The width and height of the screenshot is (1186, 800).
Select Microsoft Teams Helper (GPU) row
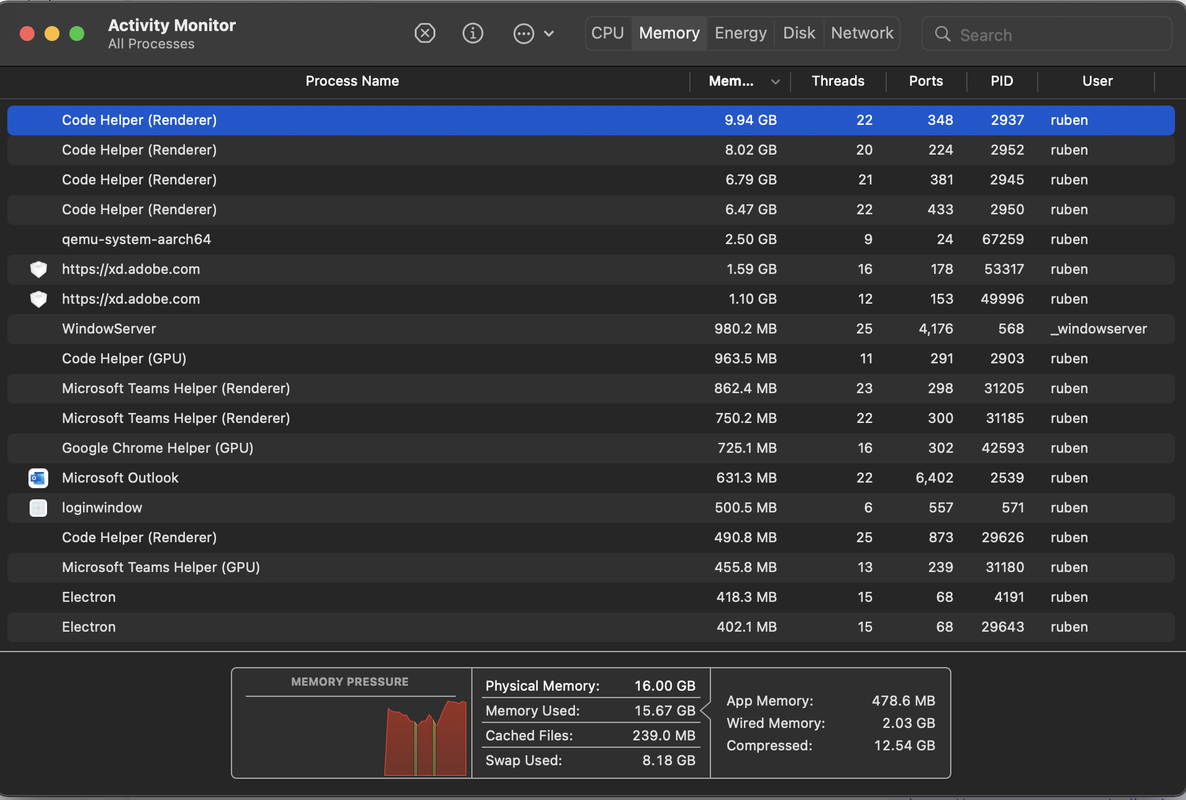[591, 567]
